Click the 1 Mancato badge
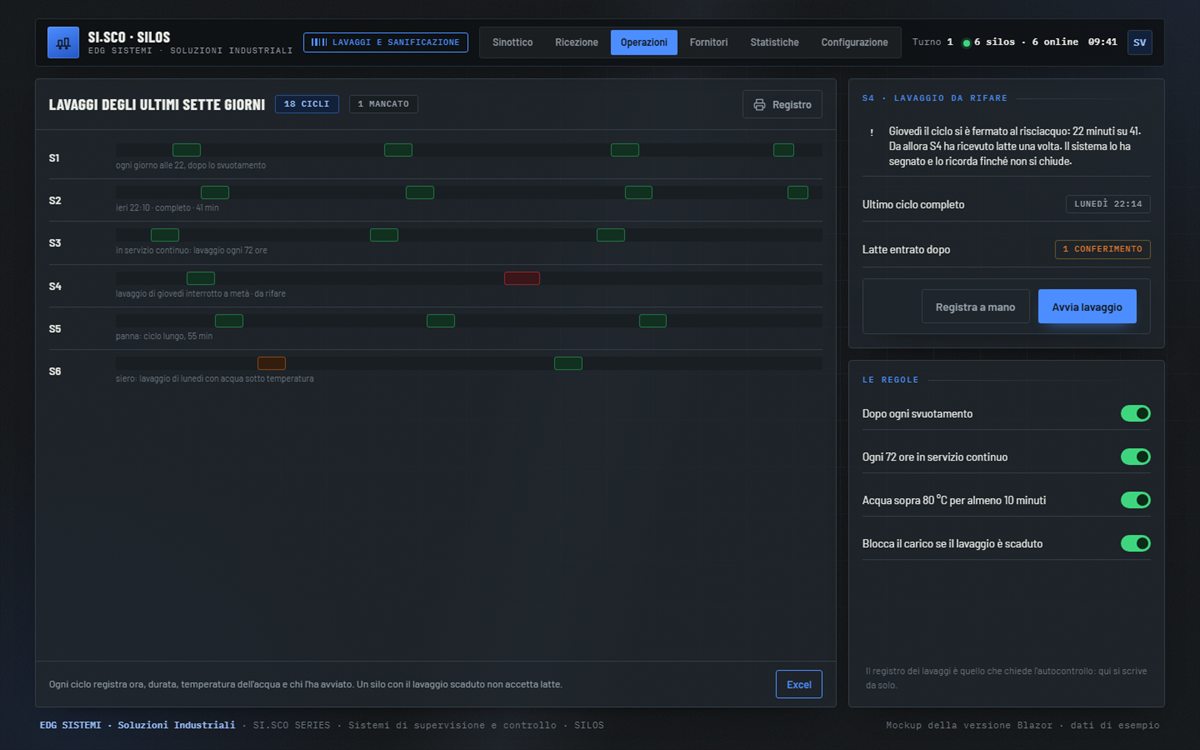 pyautogui.click(x=383, y=104)
